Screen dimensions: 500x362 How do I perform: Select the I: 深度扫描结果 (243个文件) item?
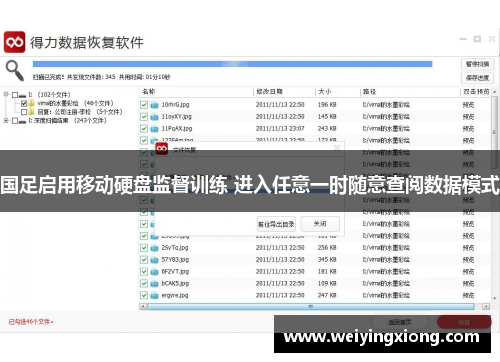pos(68,121)
